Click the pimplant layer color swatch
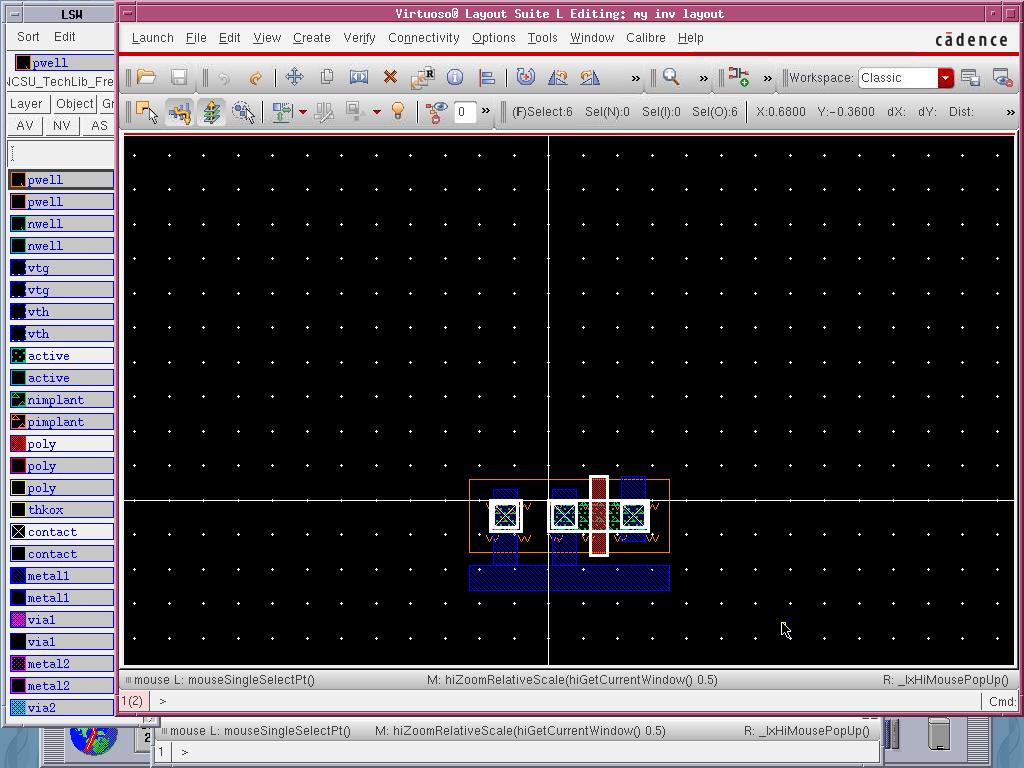 point(18,422)
